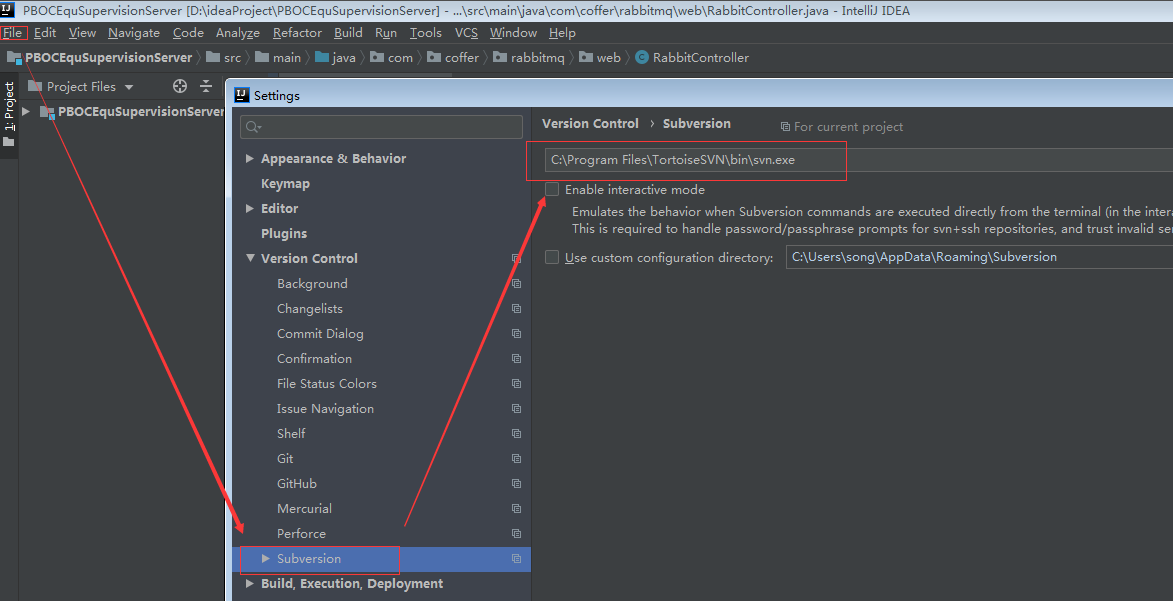The width and height of the screenshot is (1173, 601).
Task: Select Changelists settings page
Action: (x=310, y=308)
